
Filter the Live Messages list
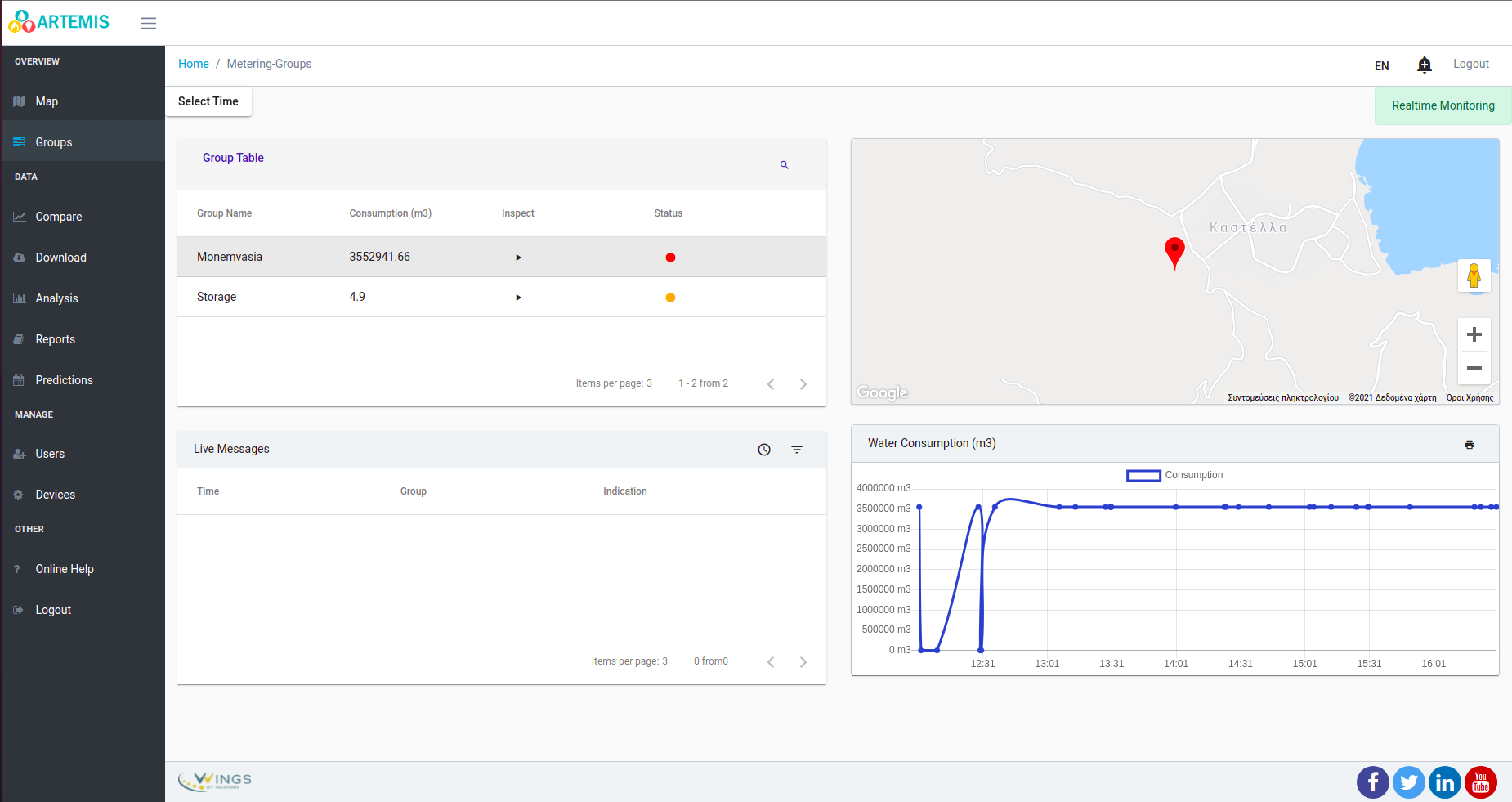click(797, 450)
